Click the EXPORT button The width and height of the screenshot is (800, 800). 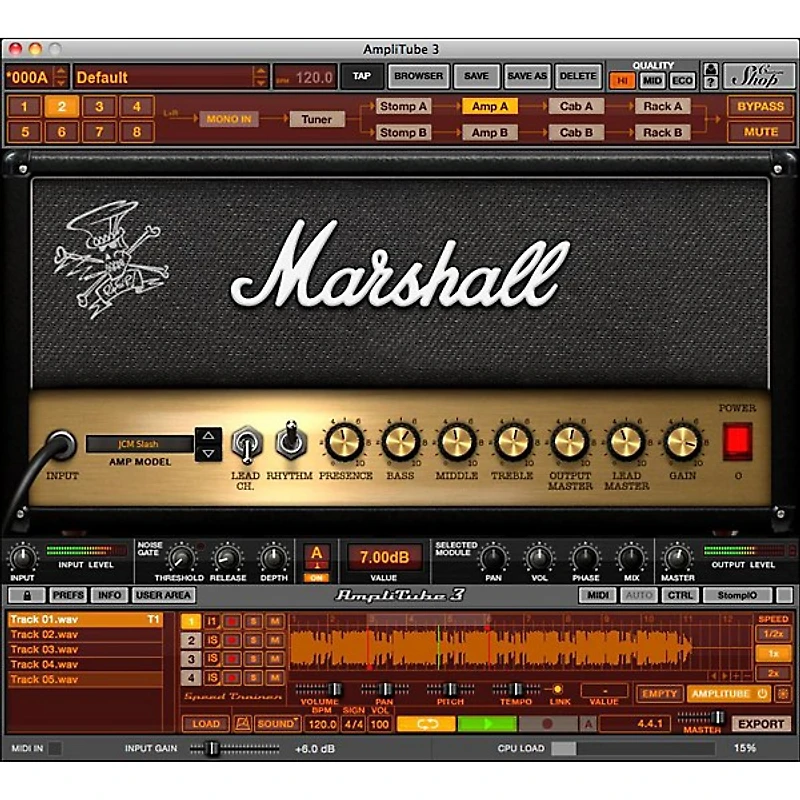761,723
